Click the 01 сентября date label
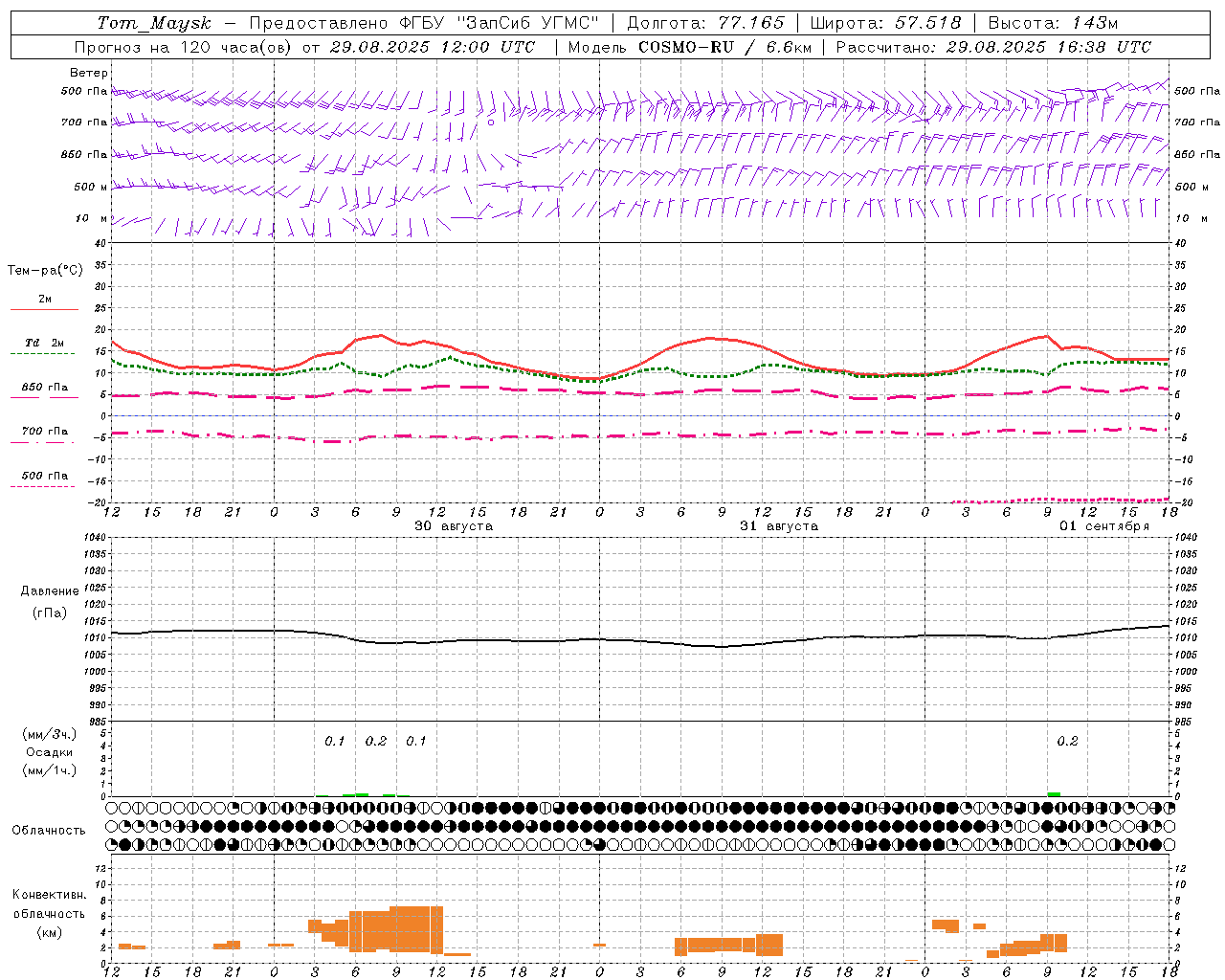 [1104, 526]
